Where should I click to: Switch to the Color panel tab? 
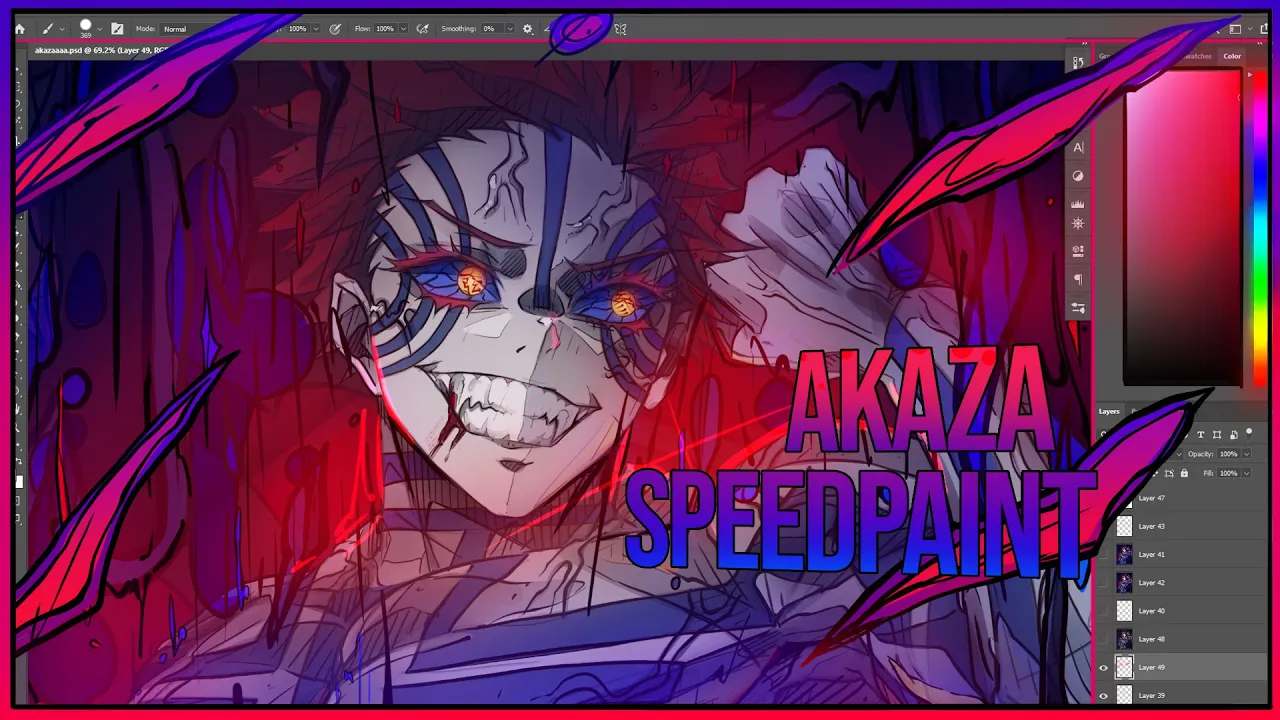click(x=1232, y=56)
